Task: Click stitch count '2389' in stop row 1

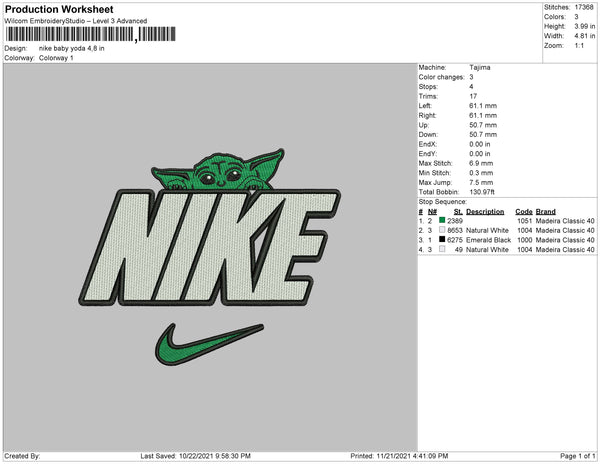Action: tap(455, 221)
